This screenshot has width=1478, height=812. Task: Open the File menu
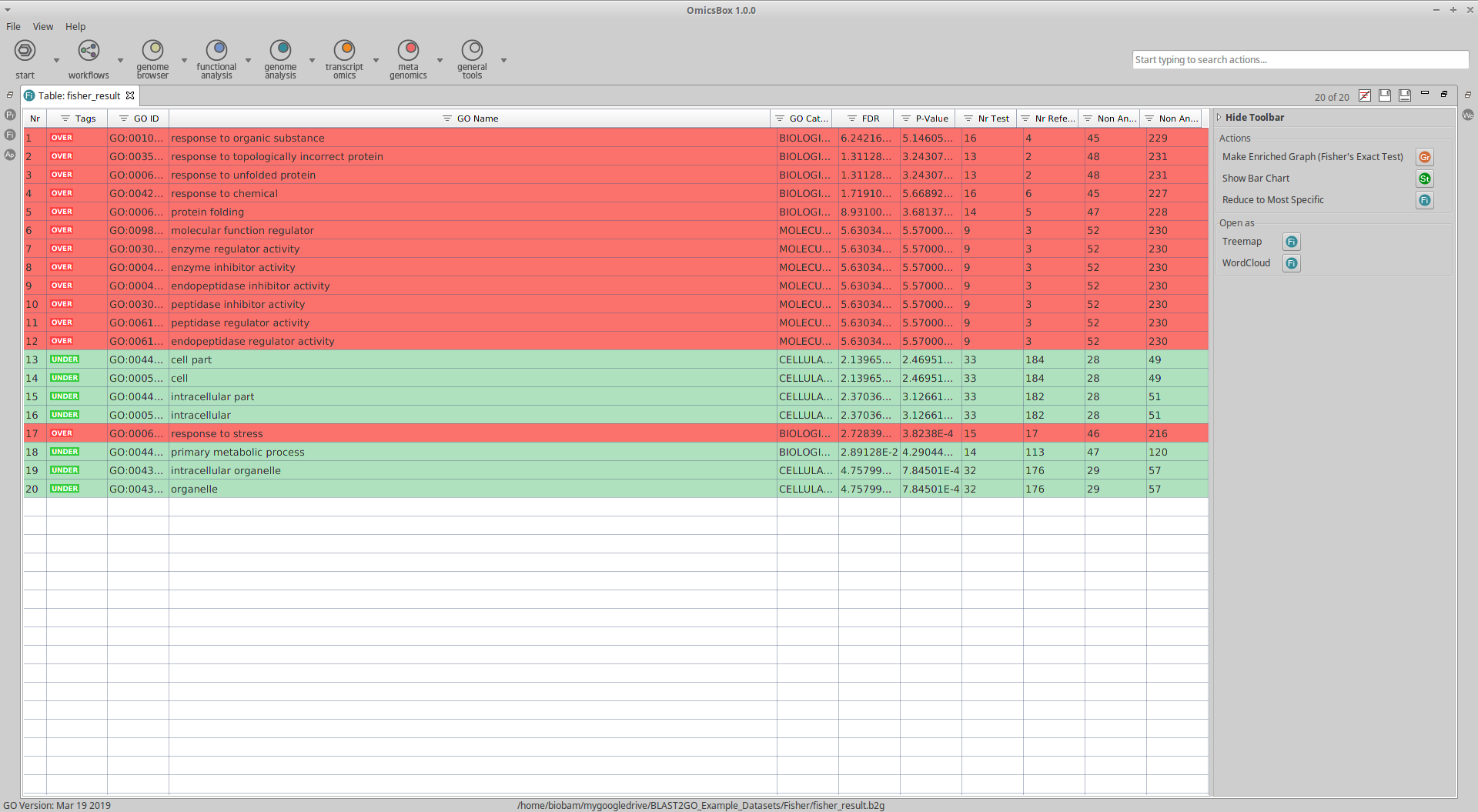pyautogui.click(x=13, y=26)
